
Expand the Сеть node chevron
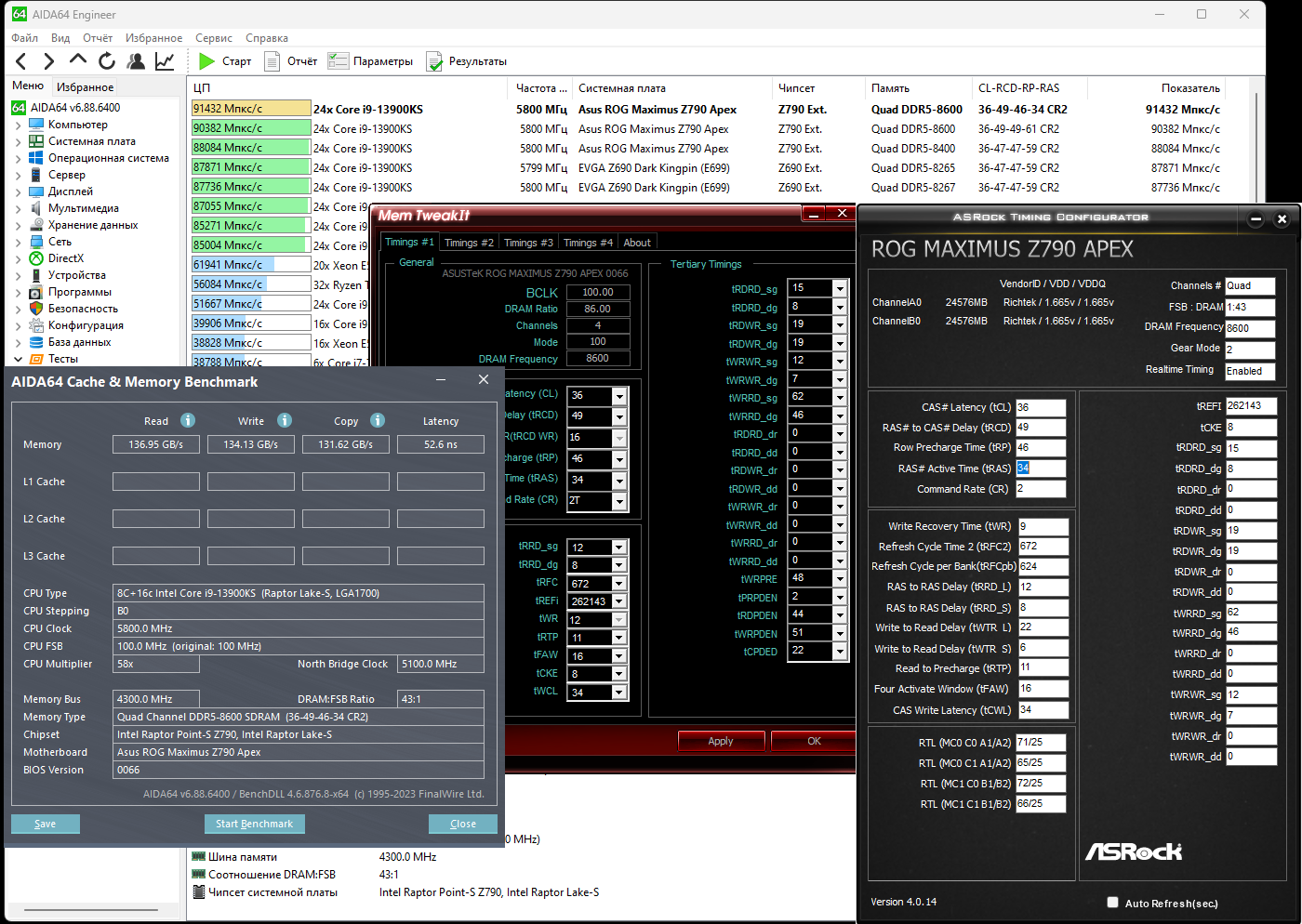tap(18, 242)
